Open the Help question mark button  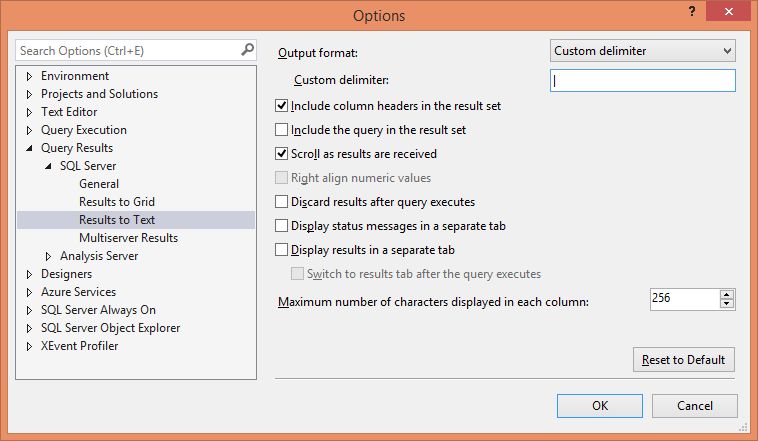pyautogui.click(x=692, y=11)
